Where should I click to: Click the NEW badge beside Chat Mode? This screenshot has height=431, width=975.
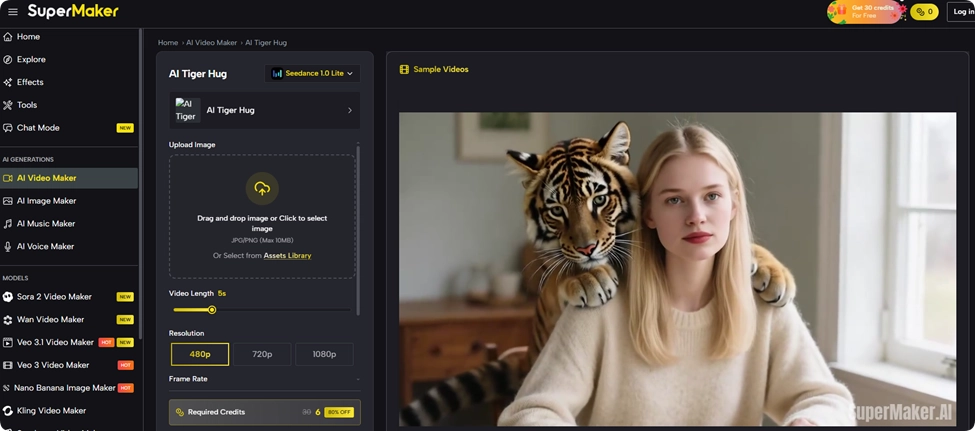pos(125,128)
